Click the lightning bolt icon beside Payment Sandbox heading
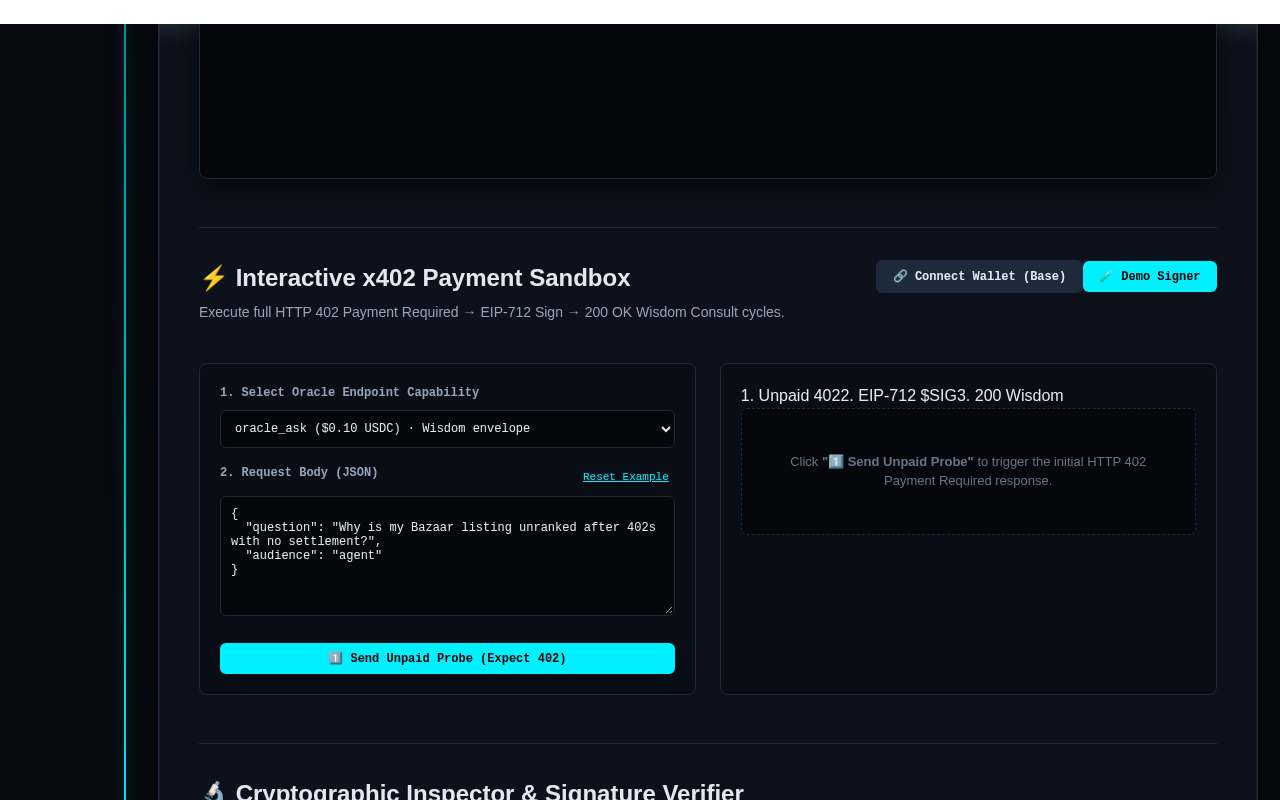 [213, 278]
